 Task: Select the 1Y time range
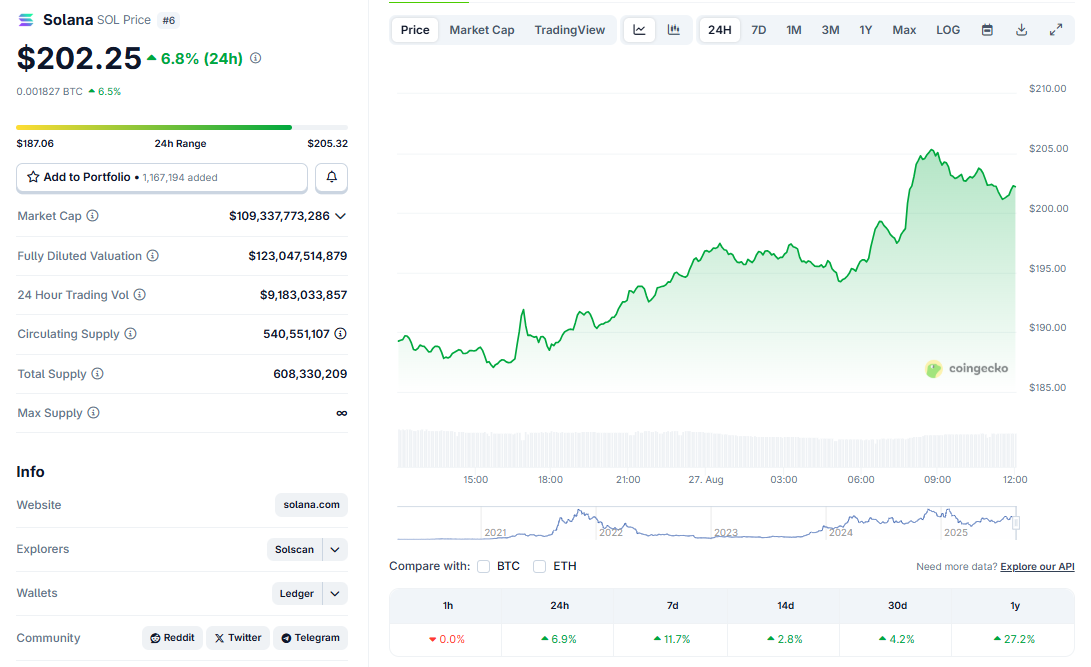click(866, 30)
